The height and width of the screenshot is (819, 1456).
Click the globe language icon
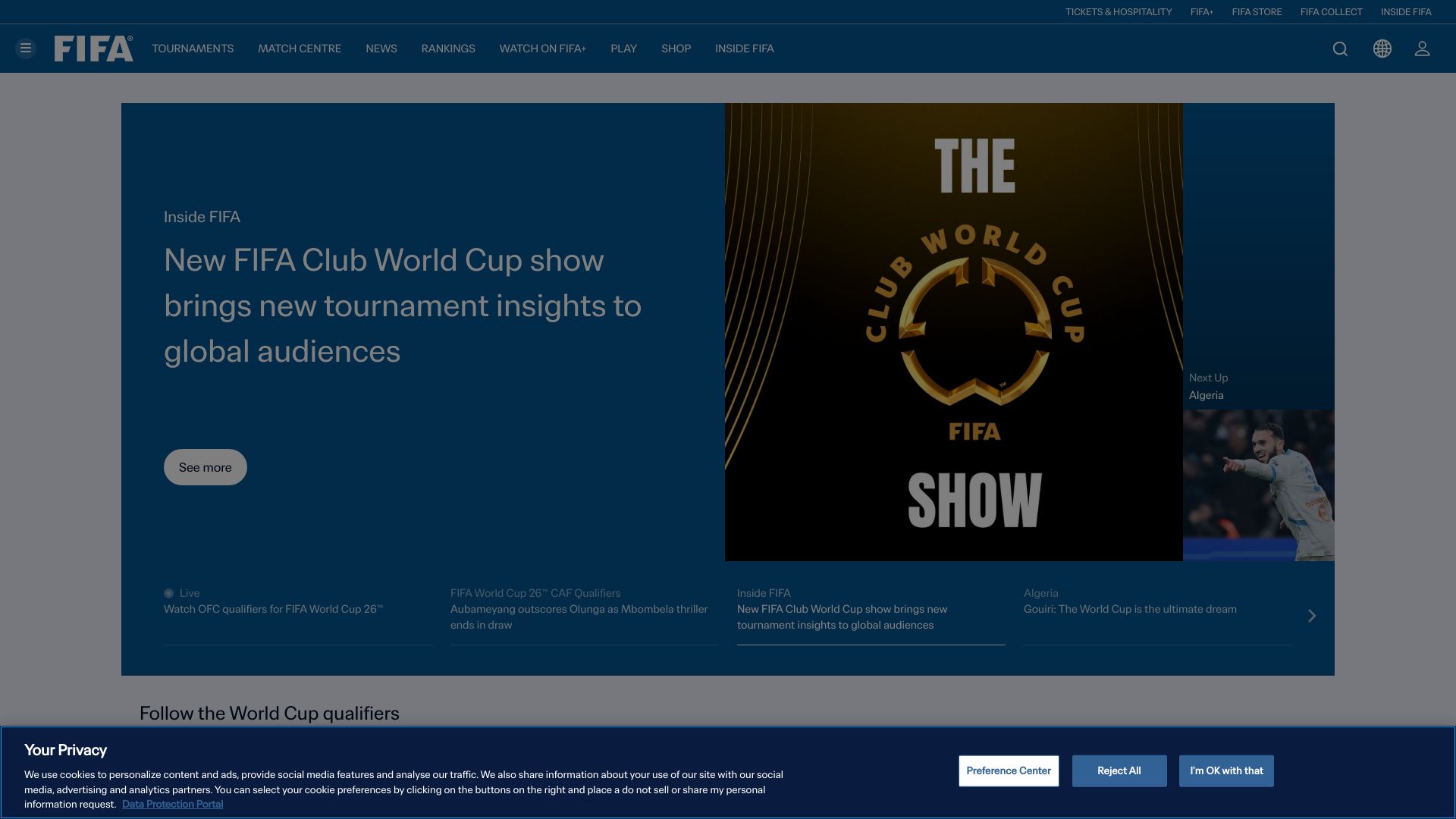pyautogui.click(x=1382, y=49)
